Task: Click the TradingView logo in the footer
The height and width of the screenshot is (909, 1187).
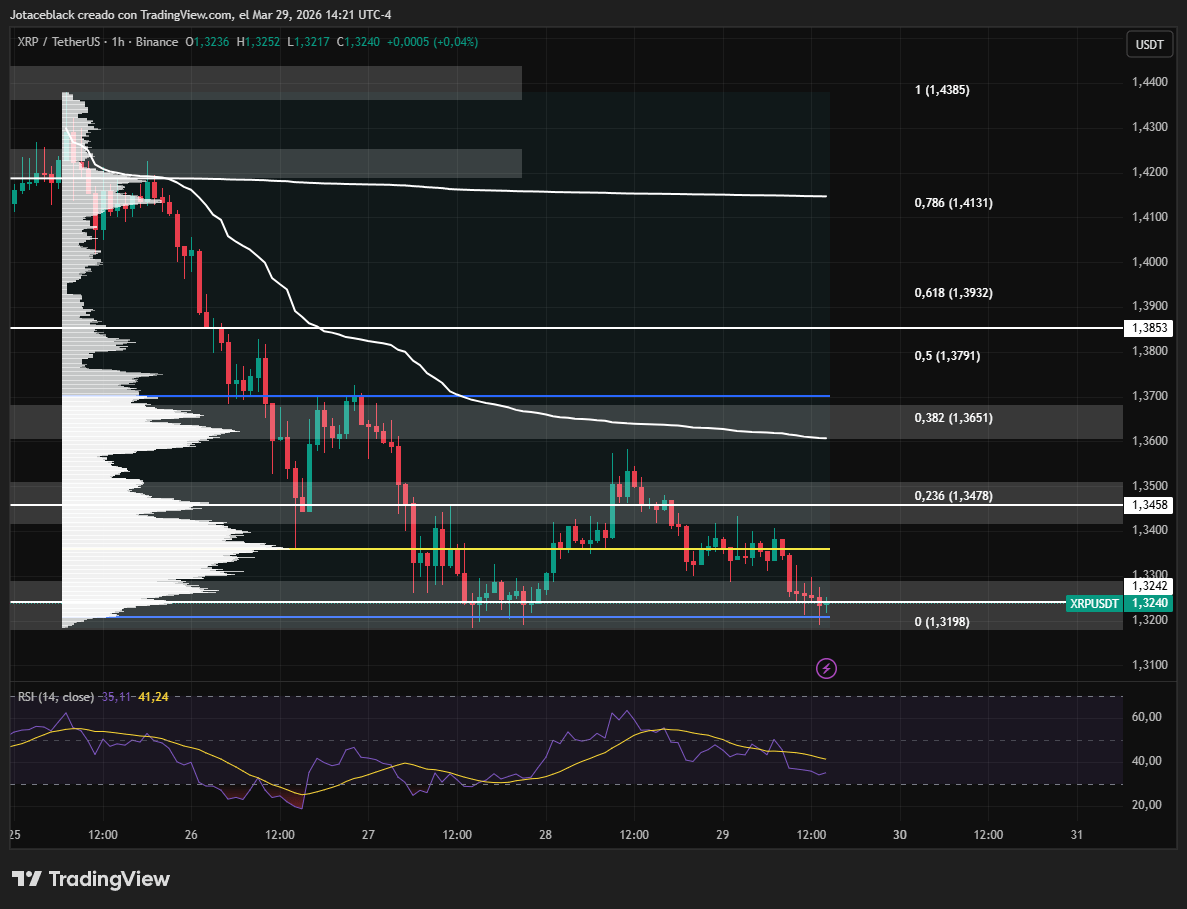Action: [x=92, y=879]
